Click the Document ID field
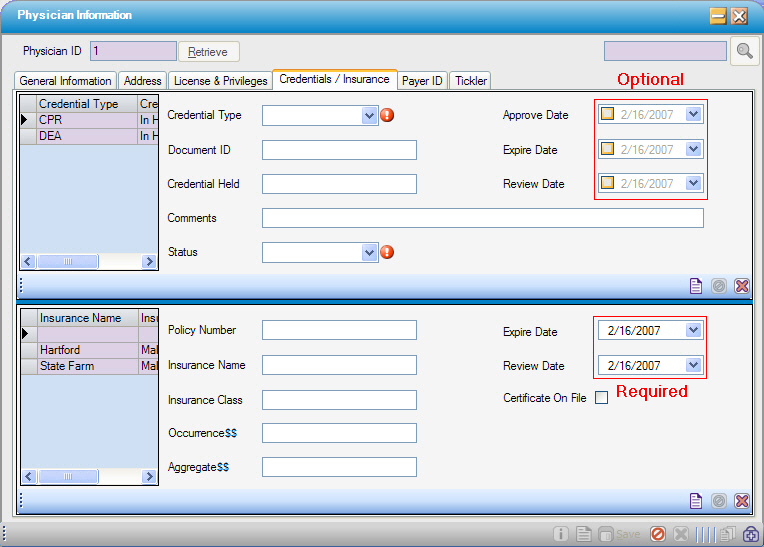Image resolution: width=764 pixels, height=547 pixels. click(x=339, y=150)
